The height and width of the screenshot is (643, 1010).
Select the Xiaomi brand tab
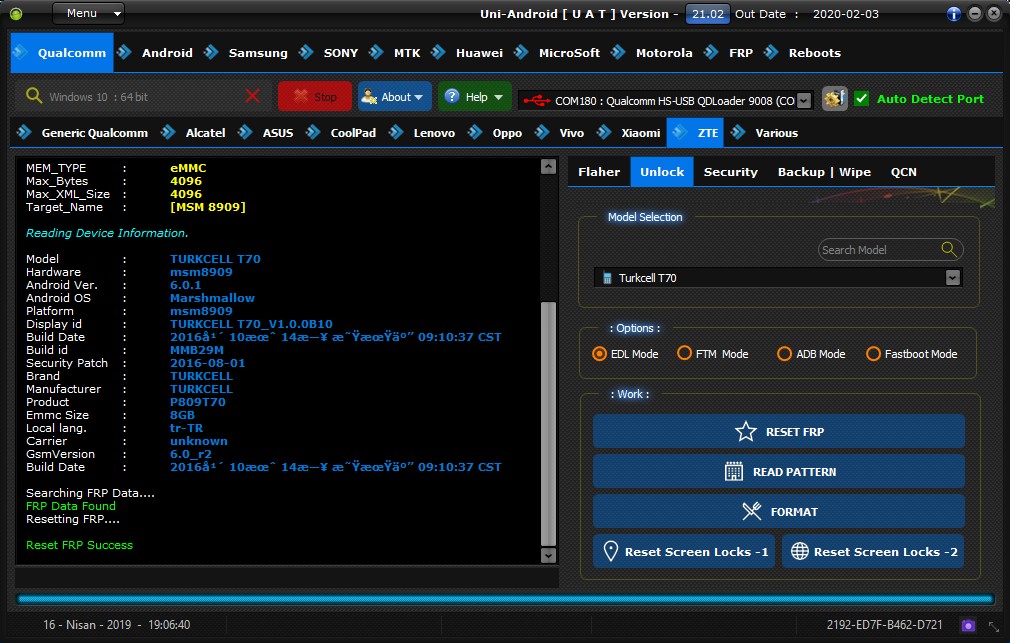point(640,133)
